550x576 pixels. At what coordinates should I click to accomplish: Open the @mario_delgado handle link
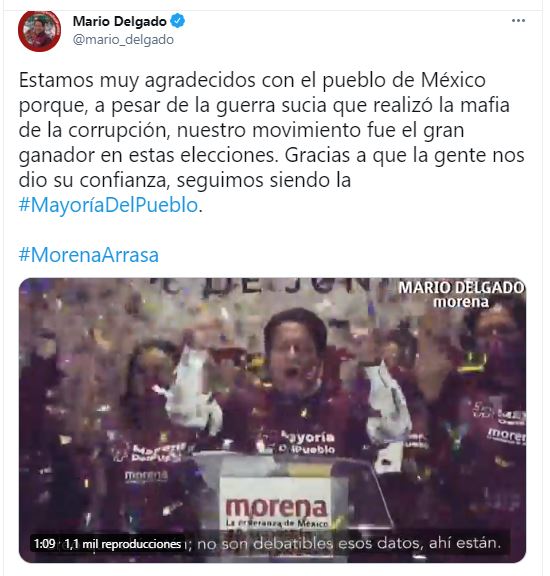[123, 40]
